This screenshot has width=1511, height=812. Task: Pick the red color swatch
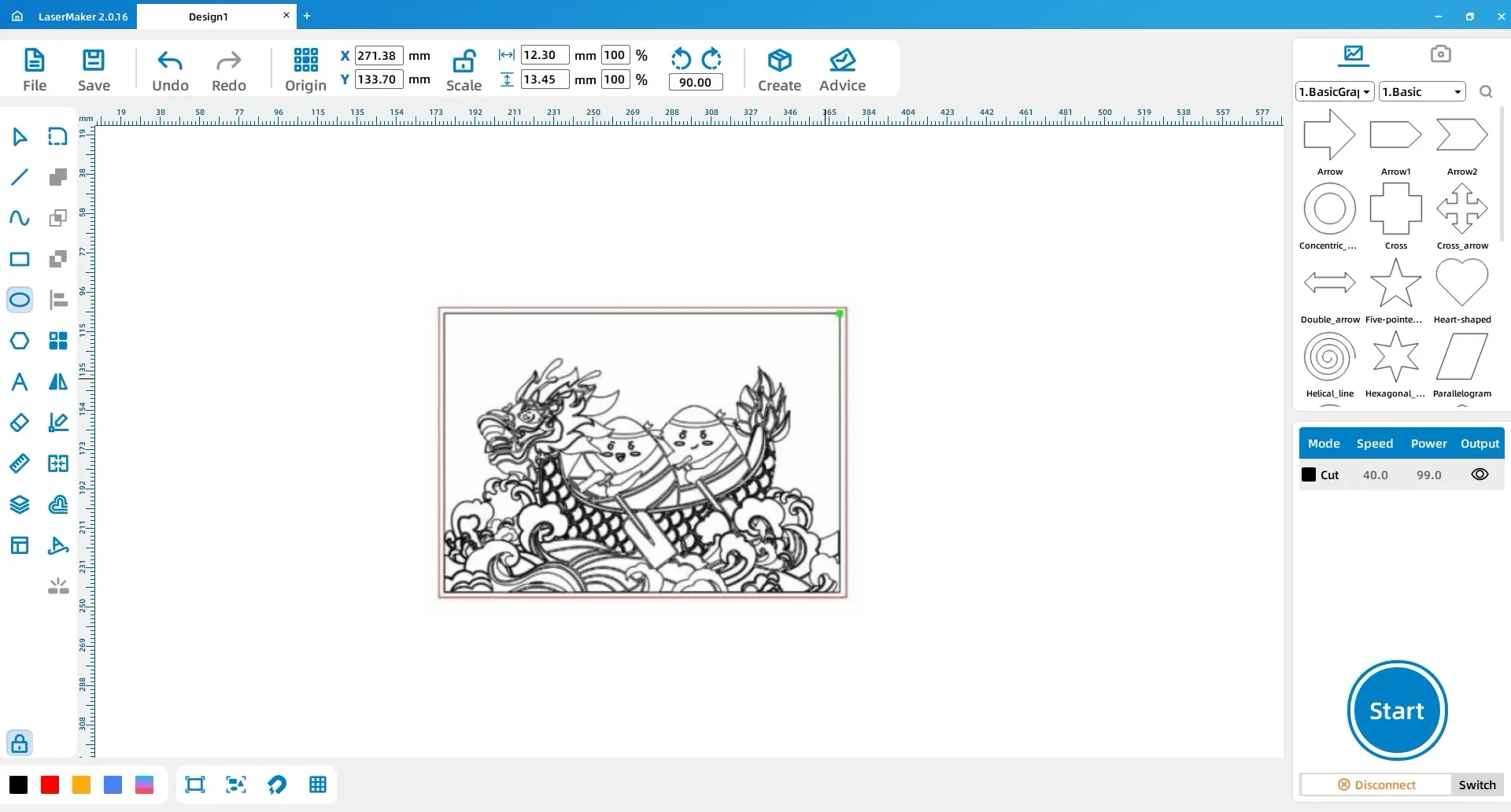point(50,784)
